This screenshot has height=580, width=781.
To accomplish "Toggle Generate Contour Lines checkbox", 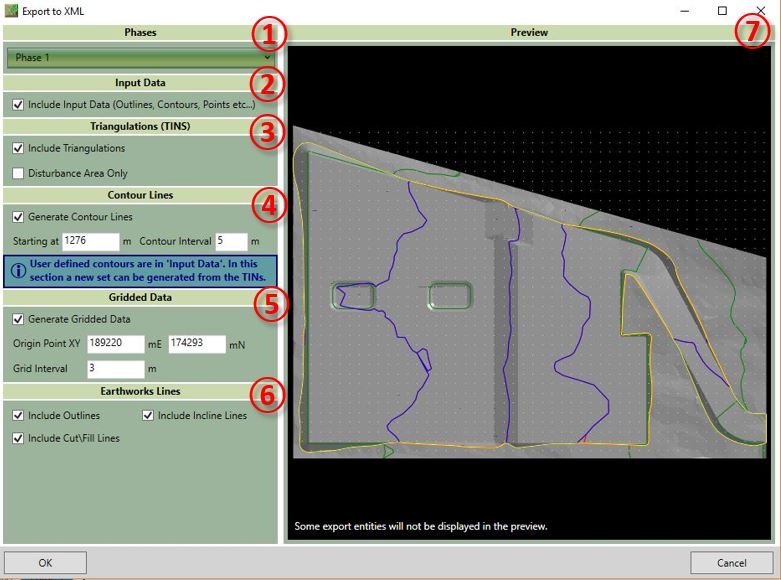I will click(x=19, y=217).
